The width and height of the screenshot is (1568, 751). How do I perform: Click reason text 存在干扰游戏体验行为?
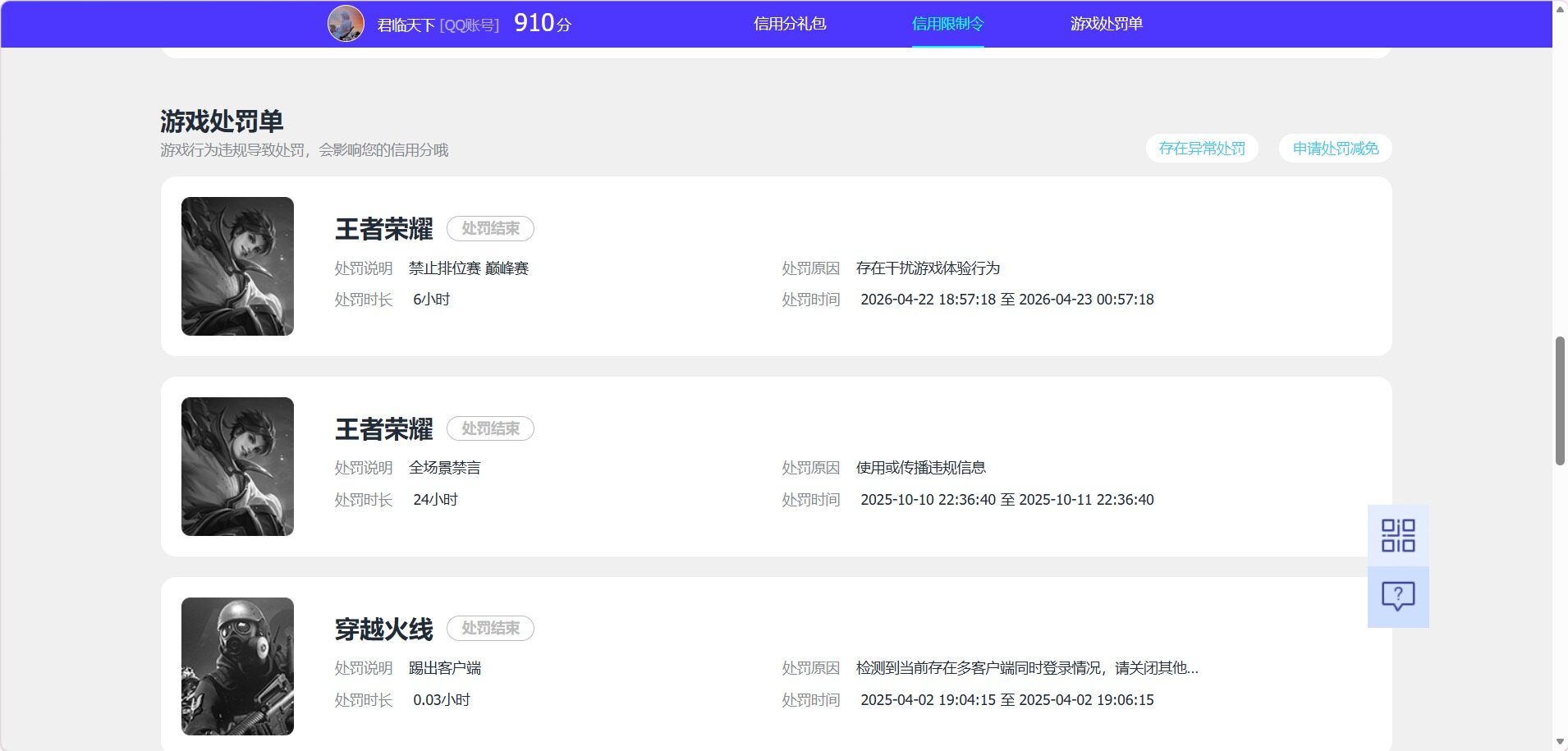(928, 268)
